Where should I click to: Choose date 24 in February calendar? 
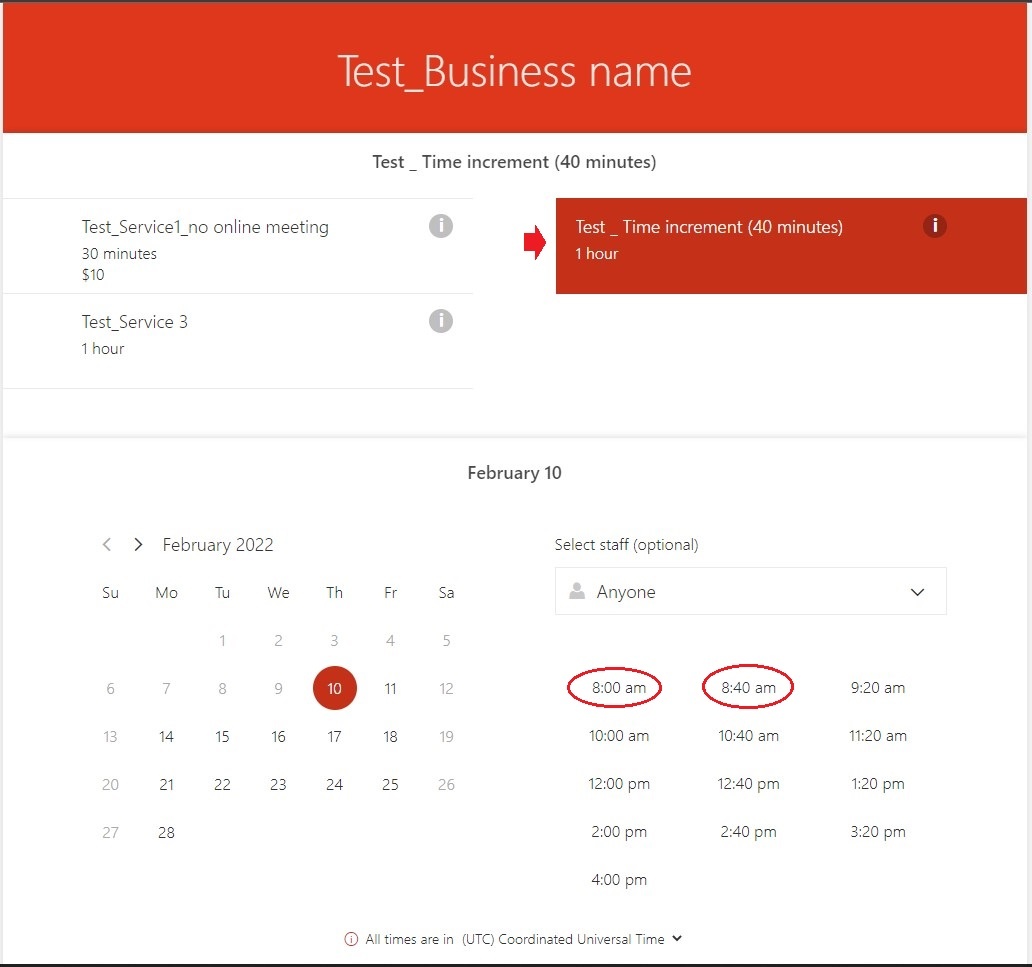[334, 785]
